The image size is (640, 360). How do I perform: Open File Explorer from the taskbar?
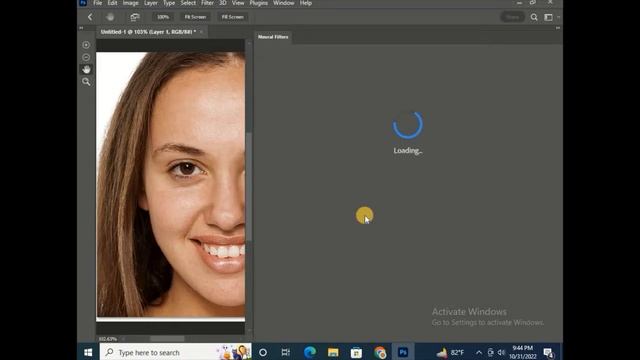coord(333,352)
